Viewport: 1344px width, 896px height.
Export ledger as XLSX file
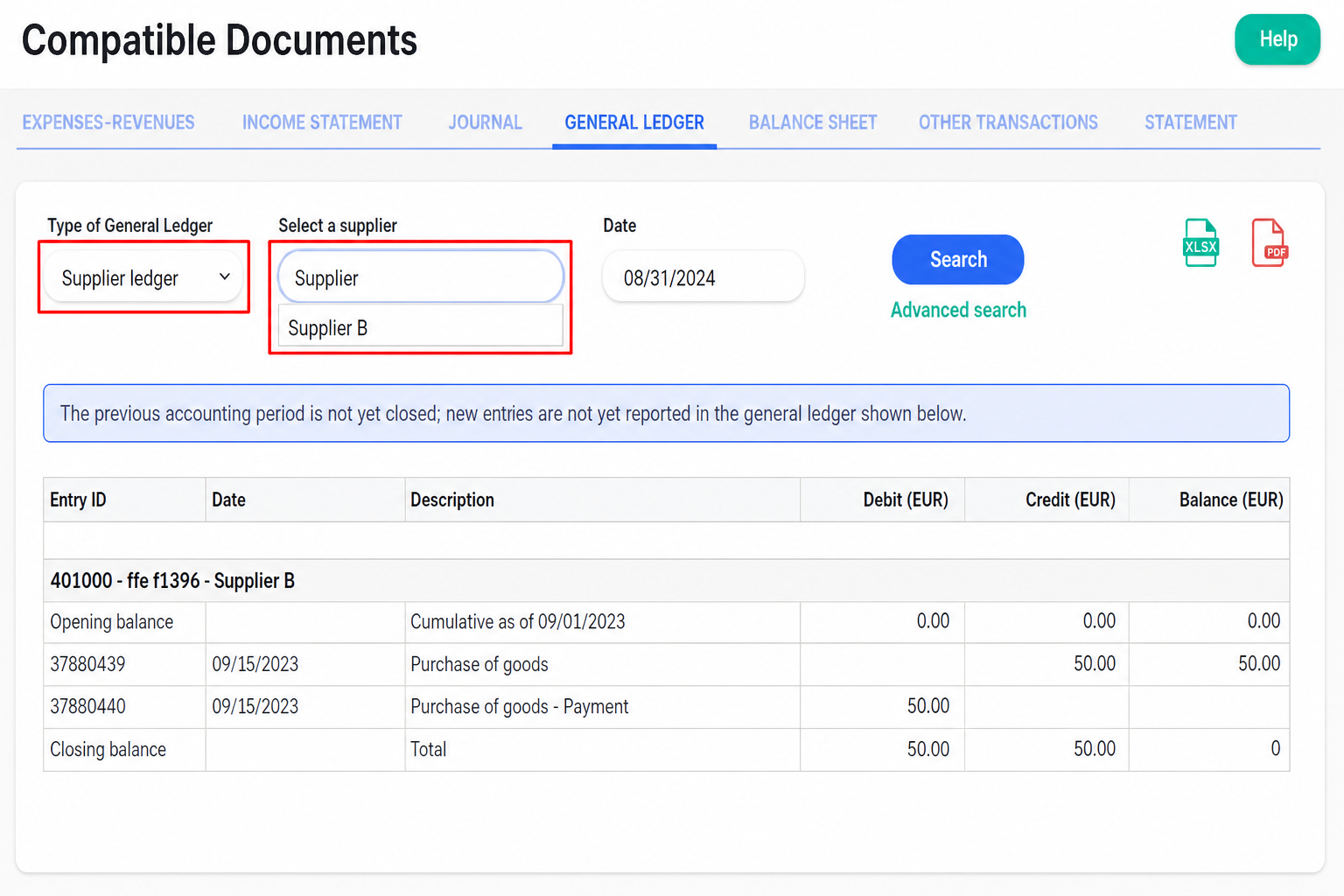1200,242
